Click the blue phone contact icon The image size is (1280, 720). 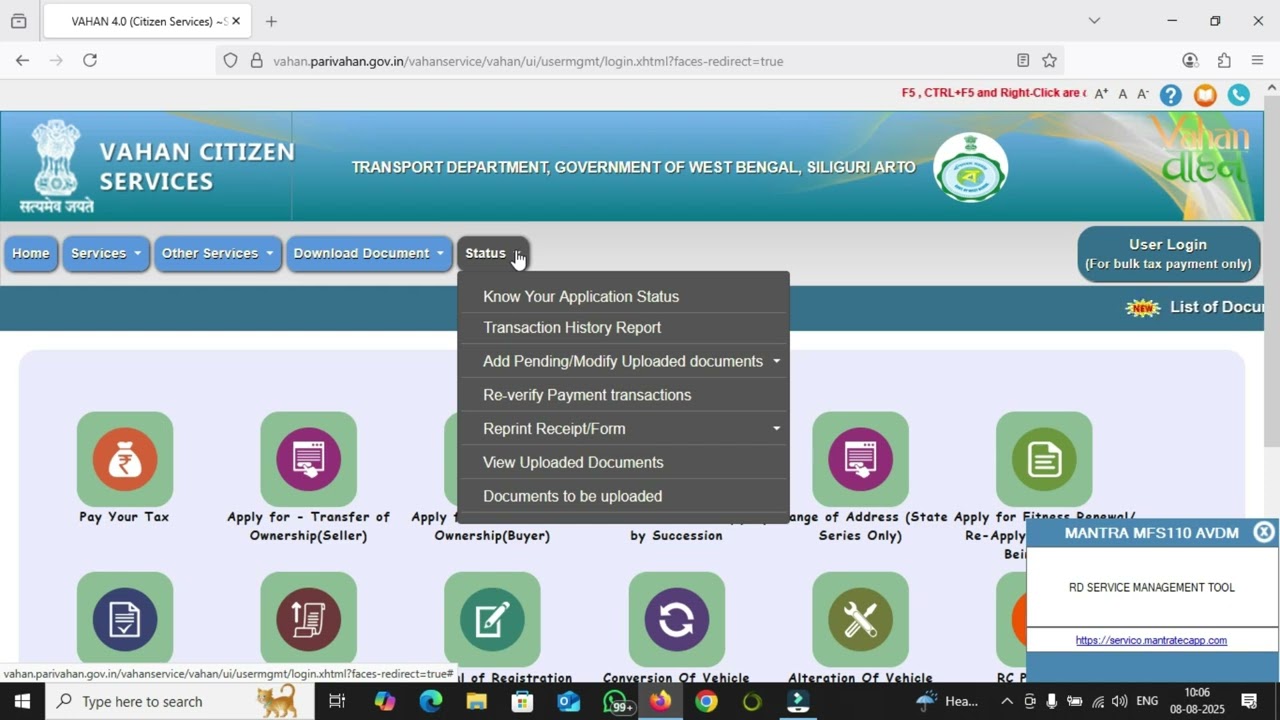[x=1239, y=95]
